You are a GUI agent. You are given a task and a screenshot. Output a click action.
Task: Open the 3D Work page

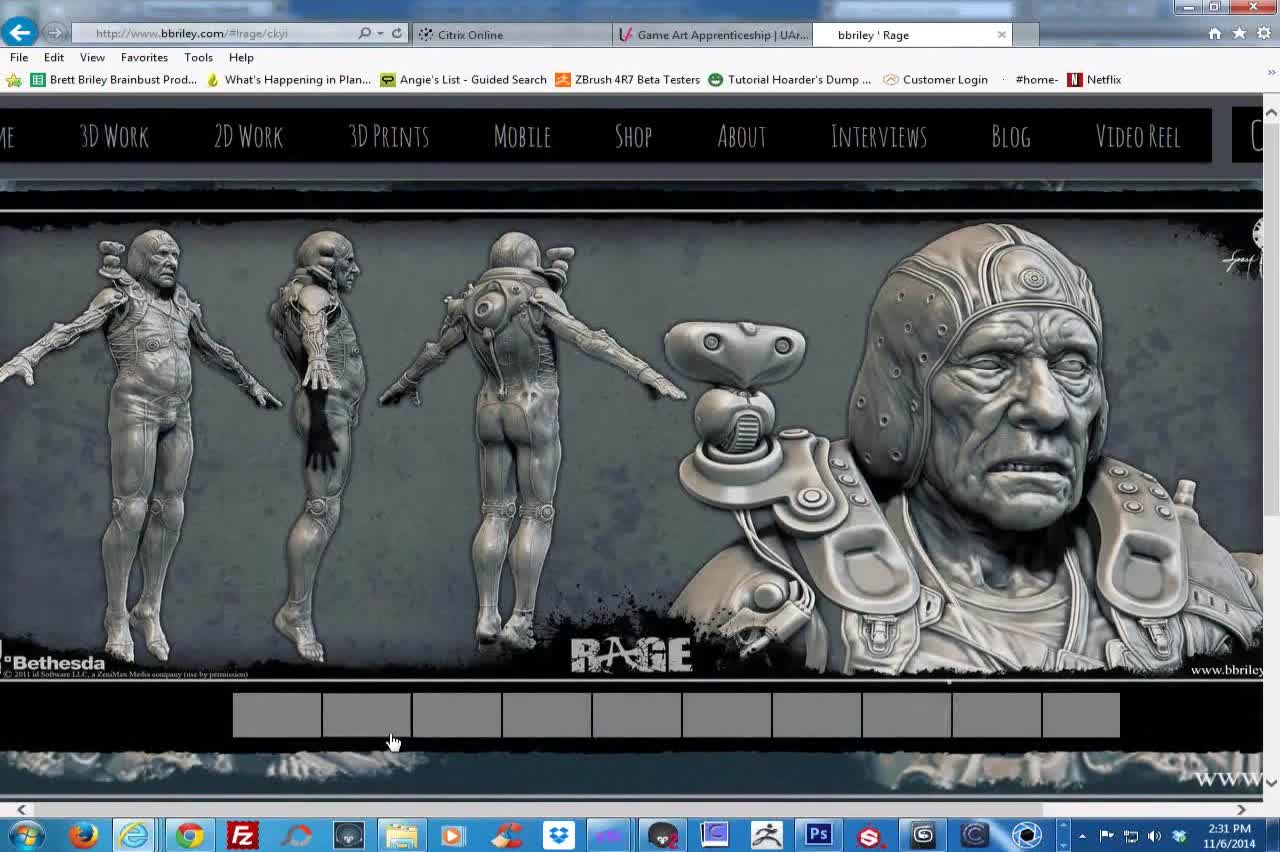pos(114,136)
